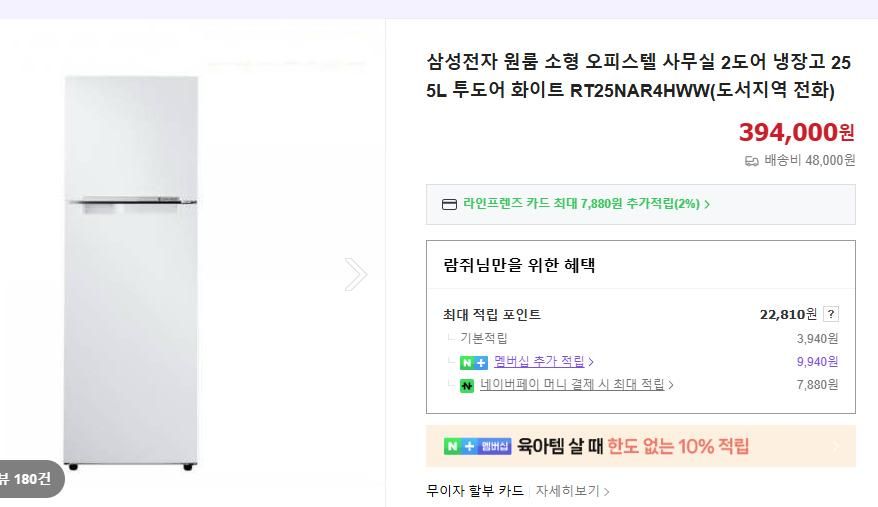Expand the chevron after 네이버페이 머니 결제 시 최대 적립
Image resolution: width=878 pixels, height=507 pixels.
pos(670,385)
